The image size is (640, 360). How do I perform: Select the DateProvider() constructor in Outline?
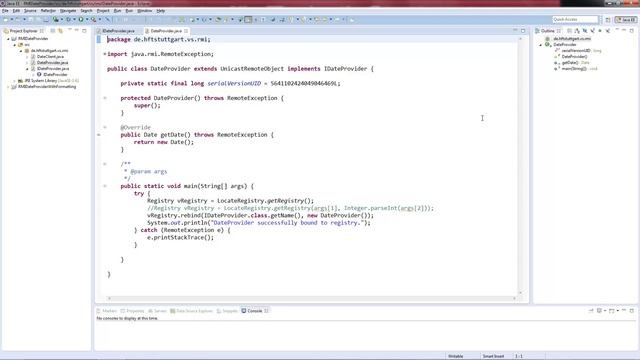coord(574,57)
